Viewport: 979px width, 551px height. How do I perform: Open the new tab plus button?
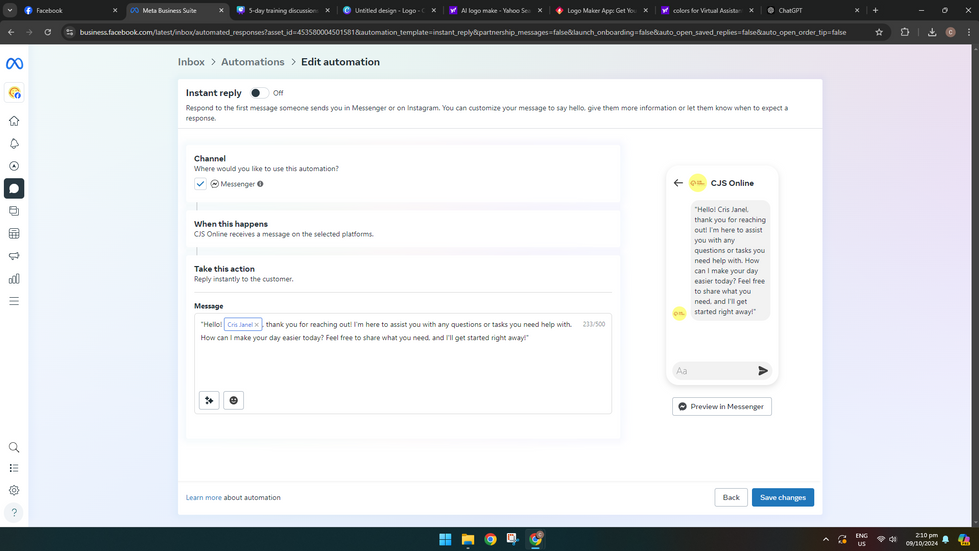click(x=875, y=11)
